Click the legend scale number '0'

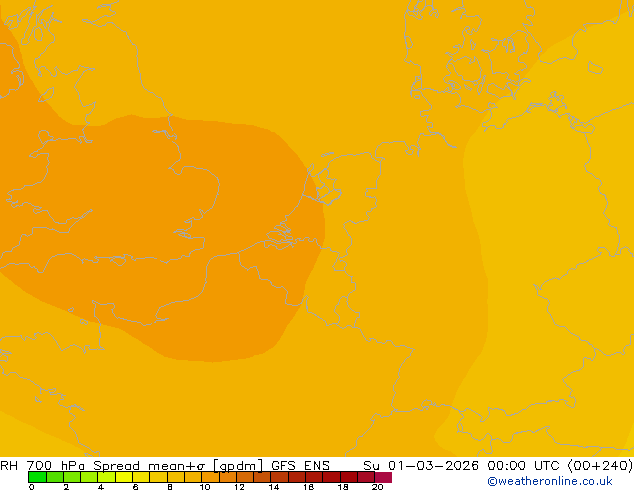click(32, 487)
